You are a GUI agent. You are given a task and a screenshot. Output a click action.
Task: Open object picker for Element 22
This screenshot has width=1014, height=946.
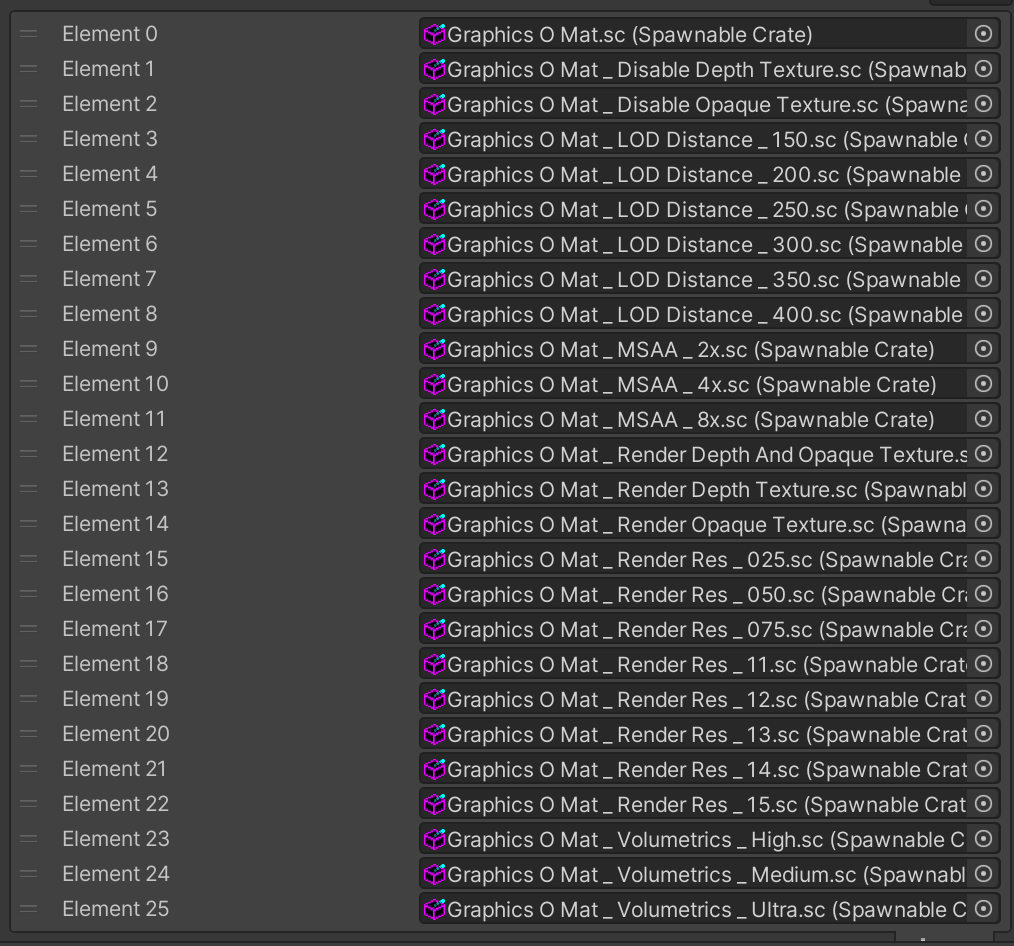point(983,804)
